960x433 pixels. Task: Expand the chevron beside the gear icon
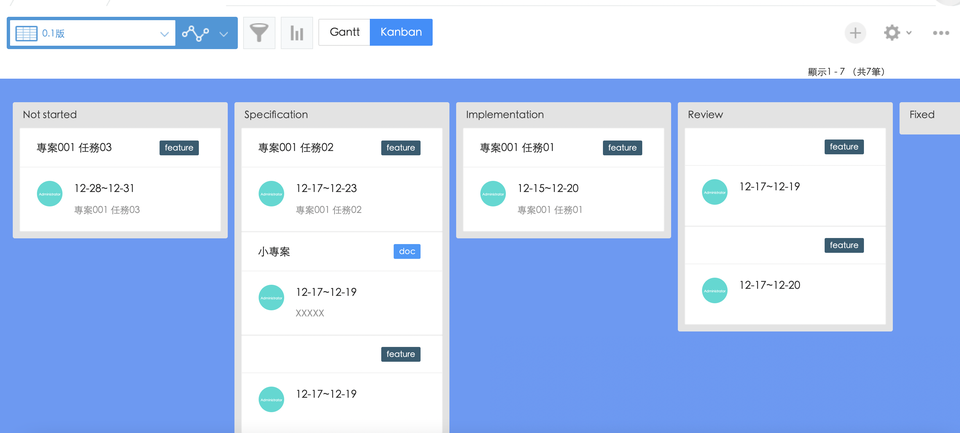pyautogui.click(x=908, y=34)
